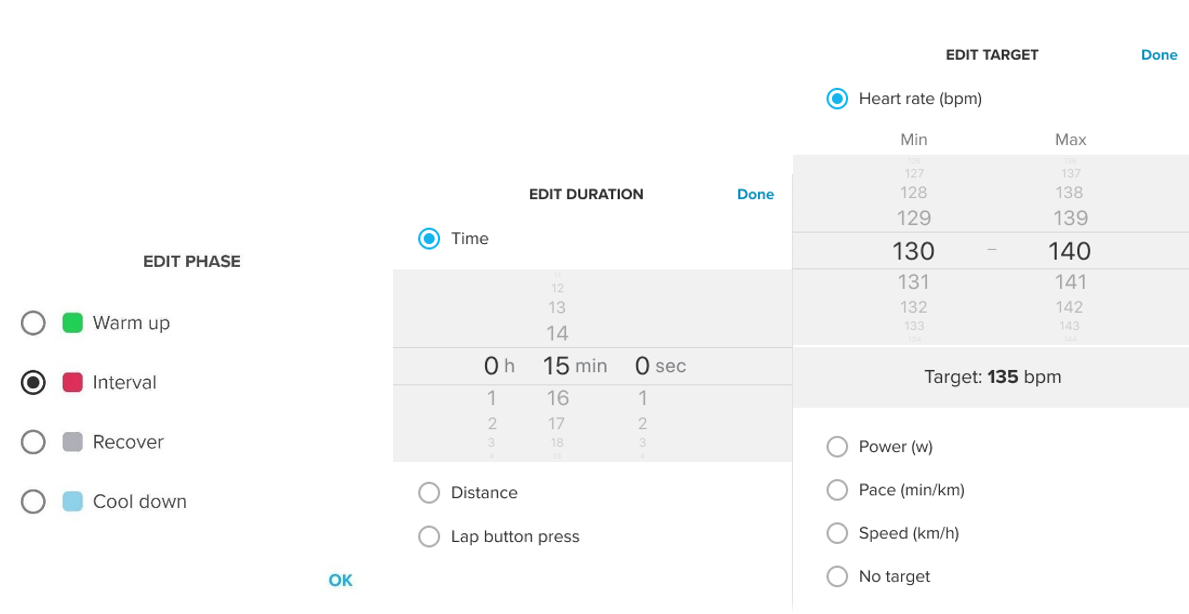Choose Distance as the duration type
This screenshot has width=1189, height=614.
pyautogui.click(x=429, y=492)
